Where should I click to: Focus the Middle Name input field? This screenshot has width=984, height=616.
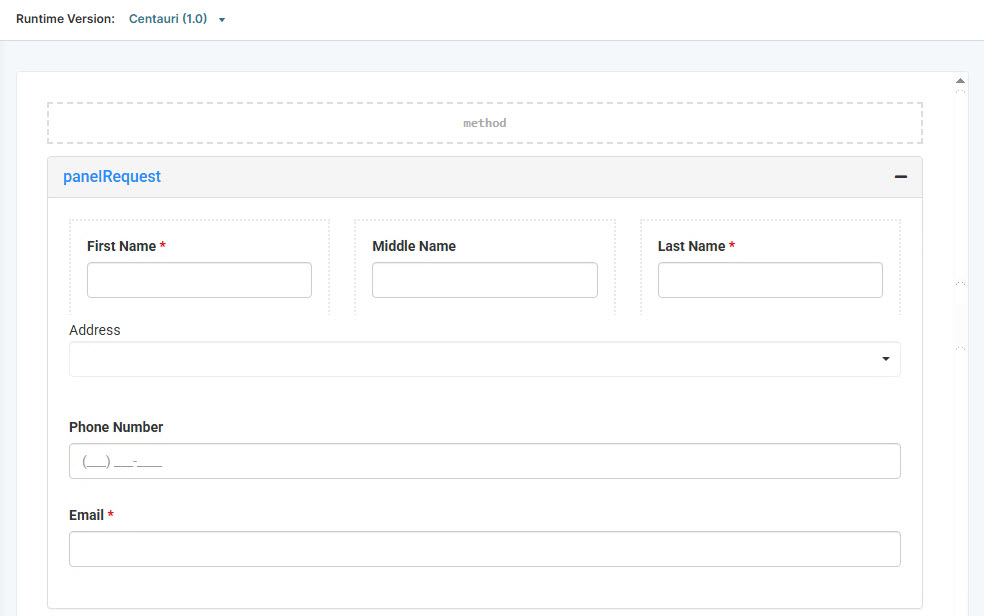point(484,280)
